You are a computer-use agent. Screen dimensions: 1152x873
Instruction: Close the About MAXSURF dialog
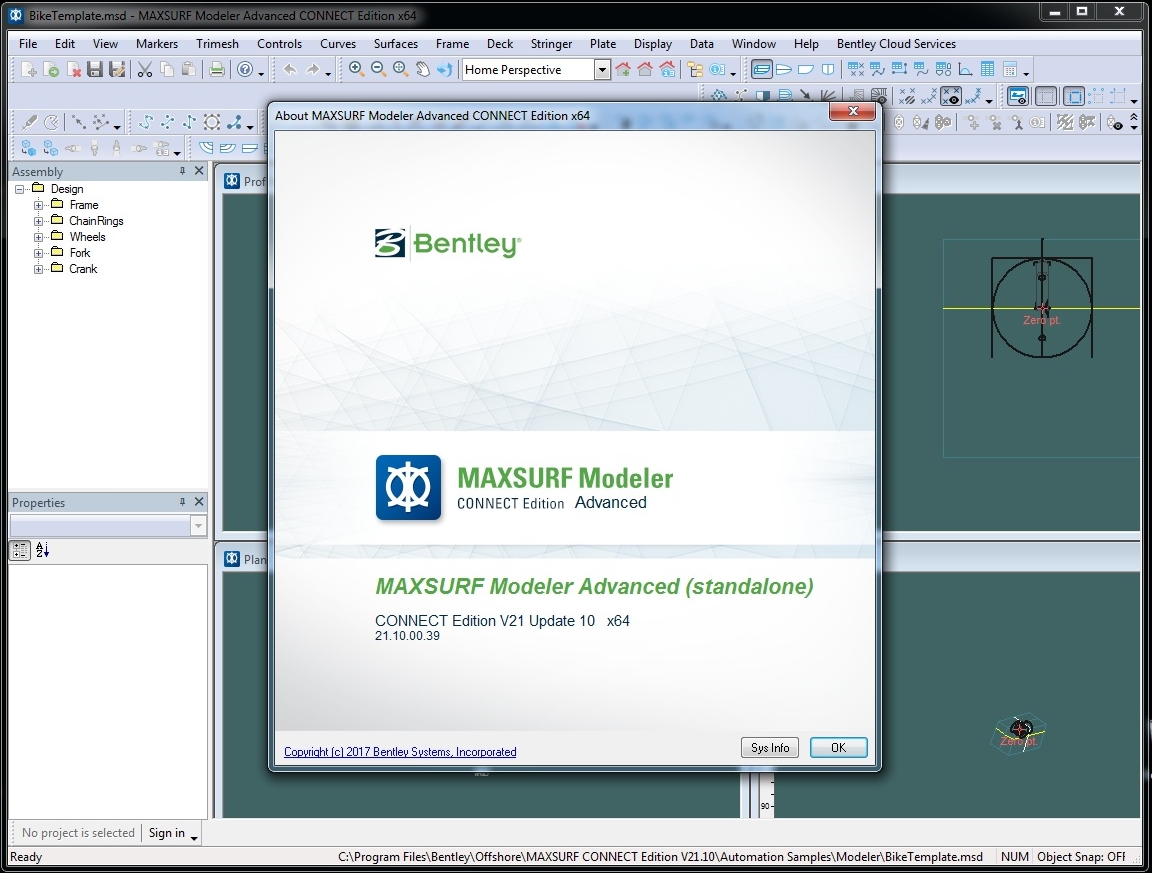852,111
